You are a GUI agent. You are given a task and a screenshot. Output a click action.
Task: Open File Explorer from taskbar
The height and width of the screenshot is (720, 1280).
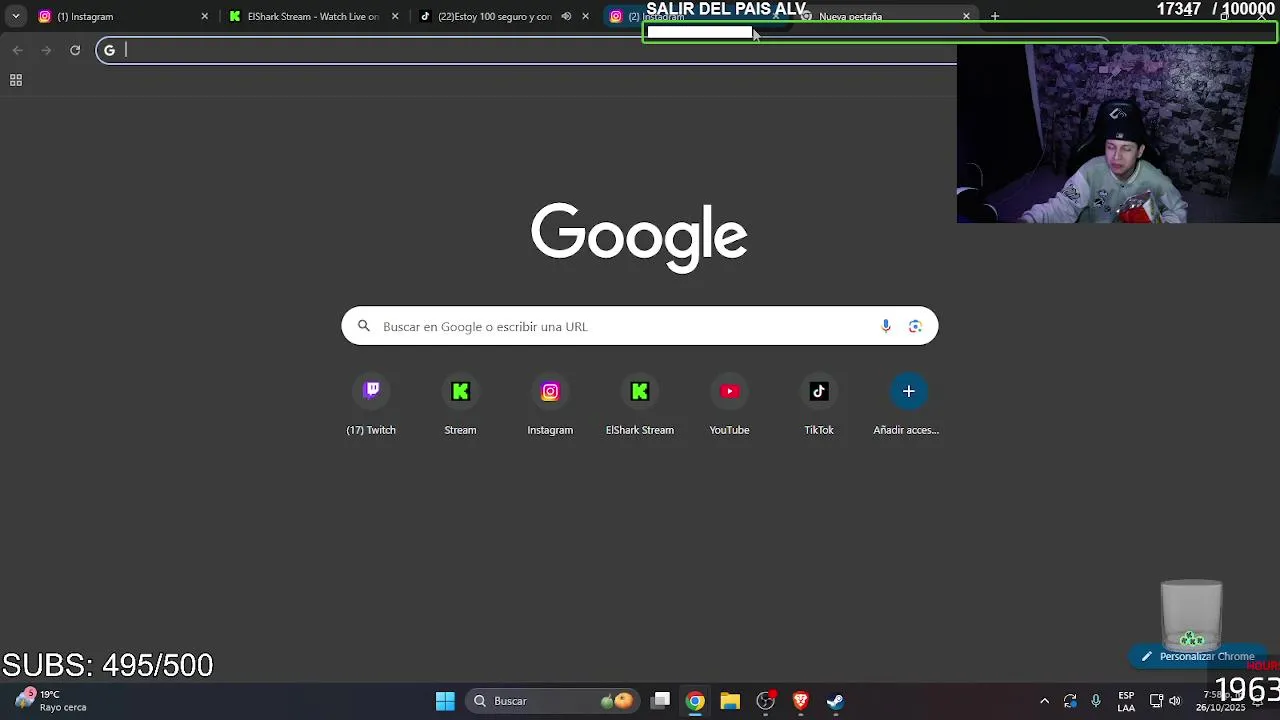coord(730,701)
